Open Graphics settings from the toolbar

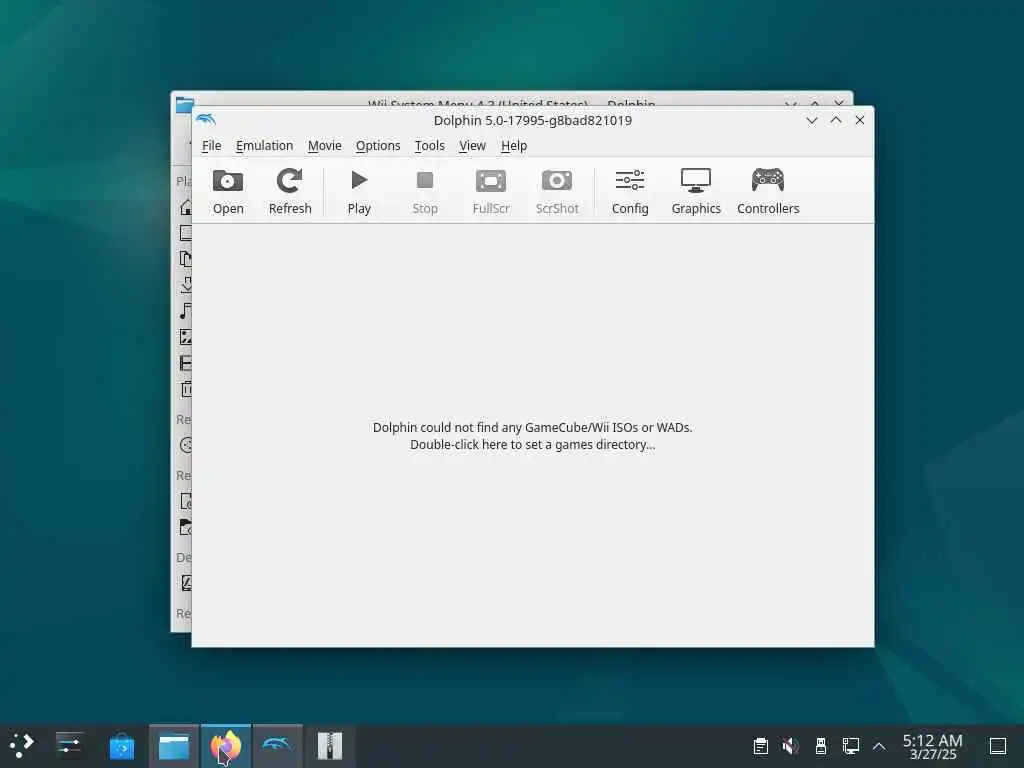(x=696, y=191)
